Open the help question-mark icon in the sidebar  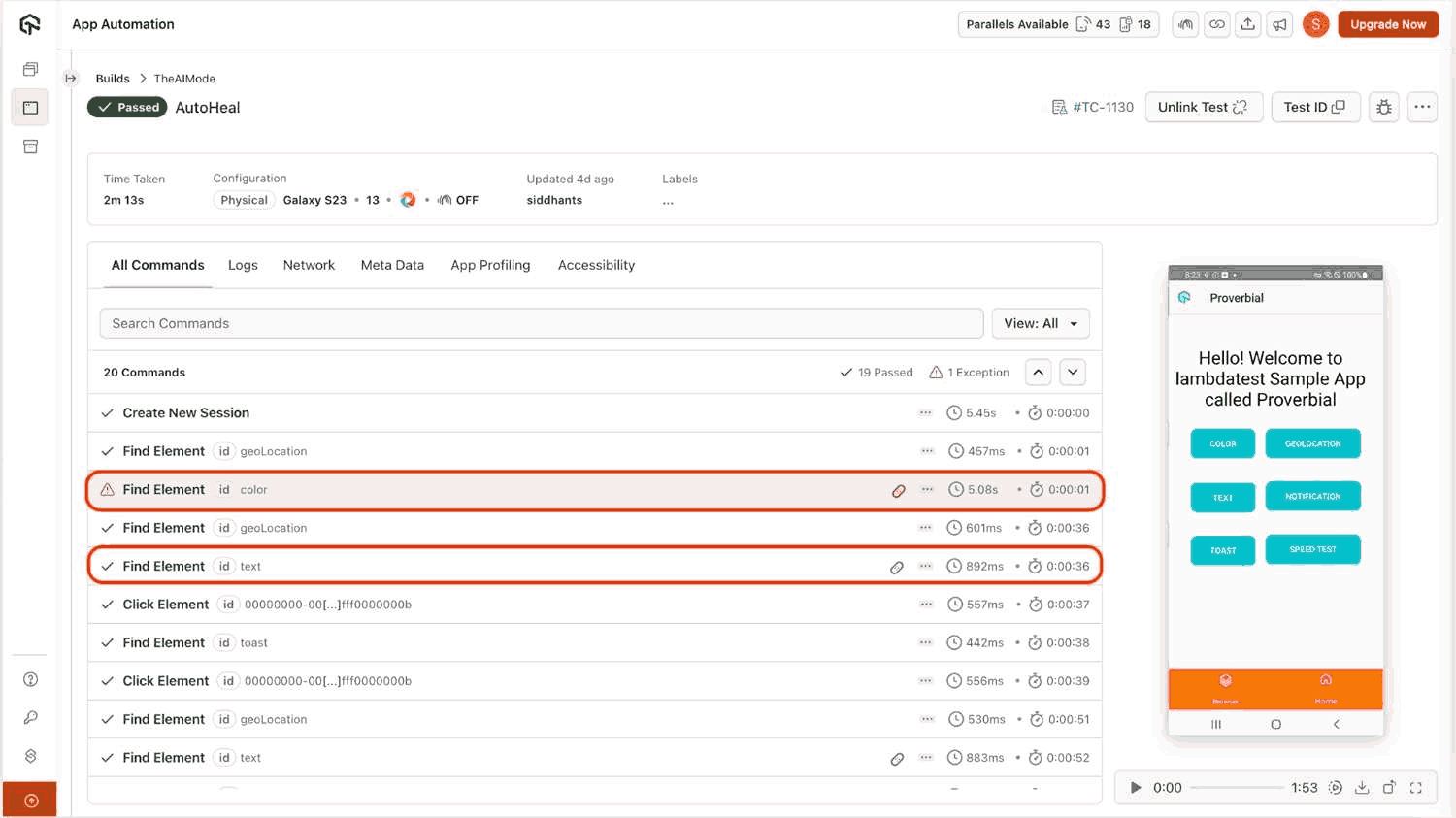tap(30, 679)
